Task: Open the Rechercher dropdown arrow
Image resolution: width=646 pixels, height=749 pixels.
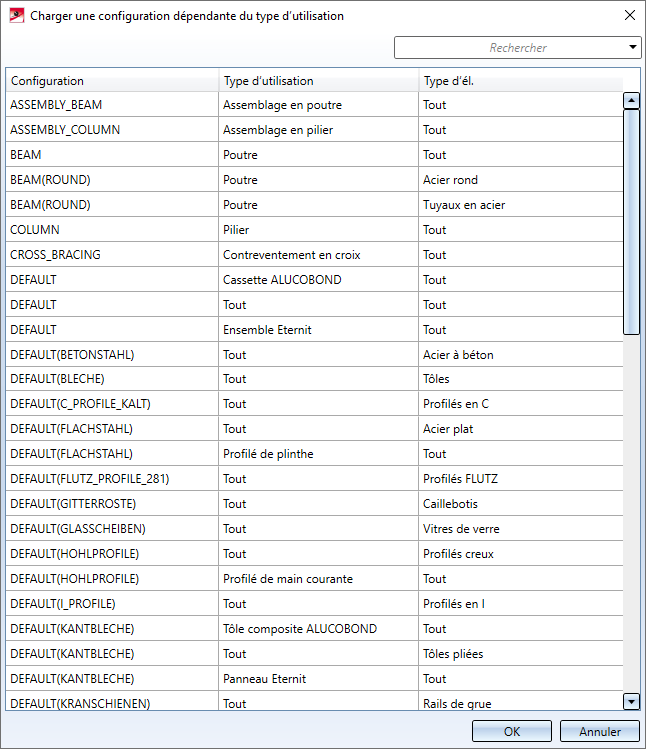Action: point(633,47)
